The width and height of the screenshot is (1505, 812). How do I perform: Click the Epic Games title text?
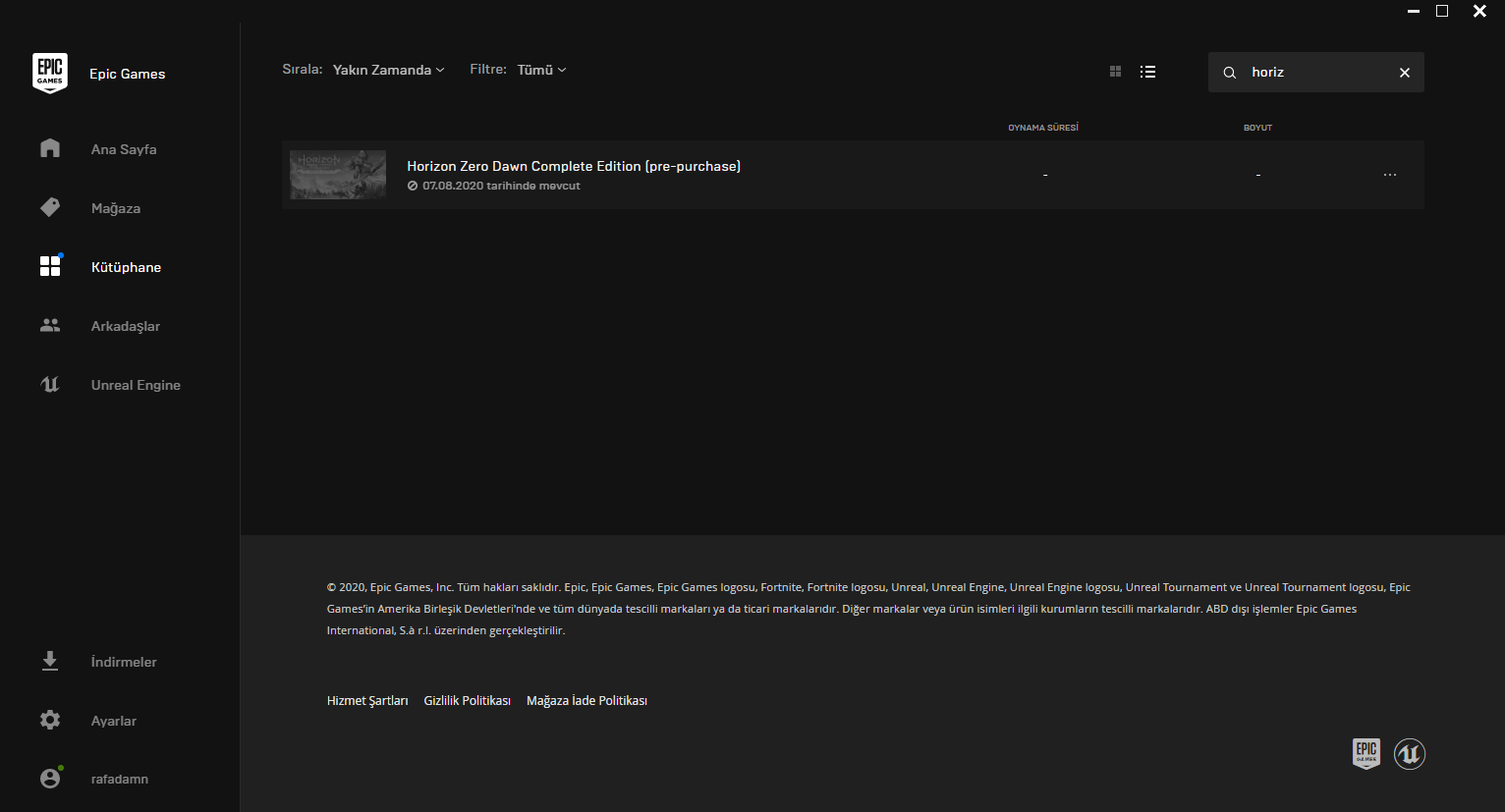click(128, 74)
